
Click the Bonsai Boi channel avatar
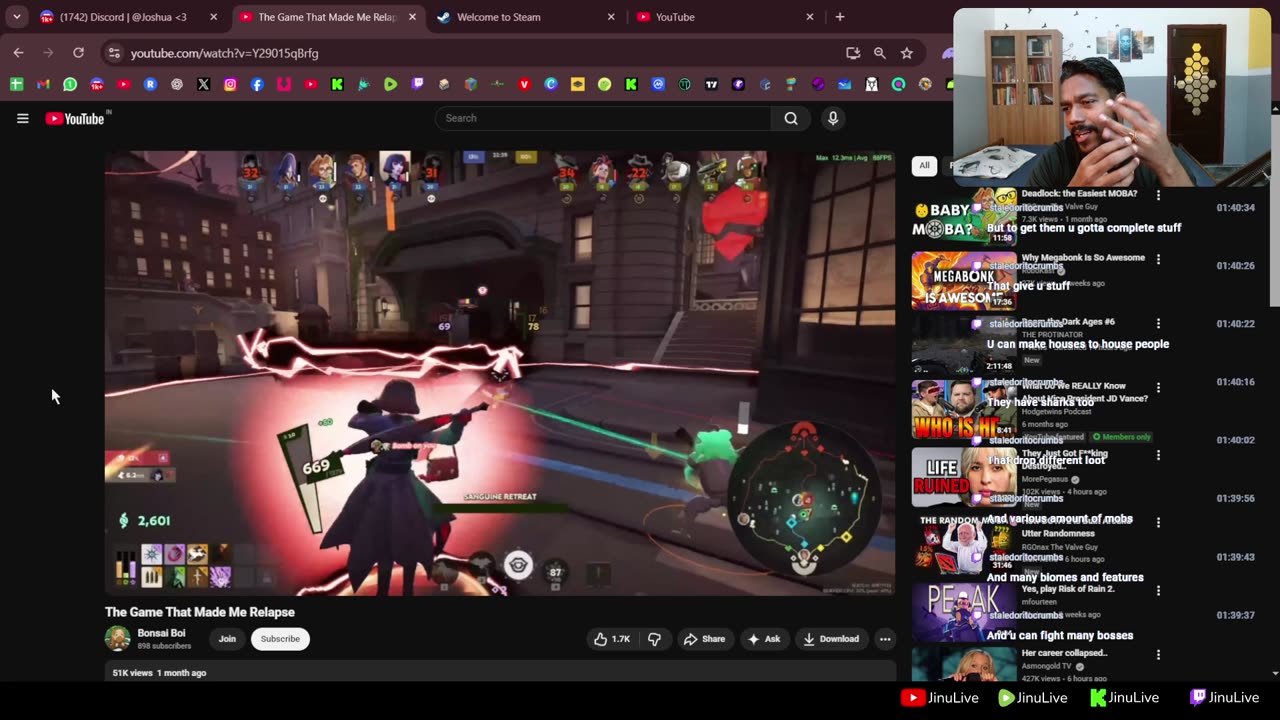coord(118,638)
